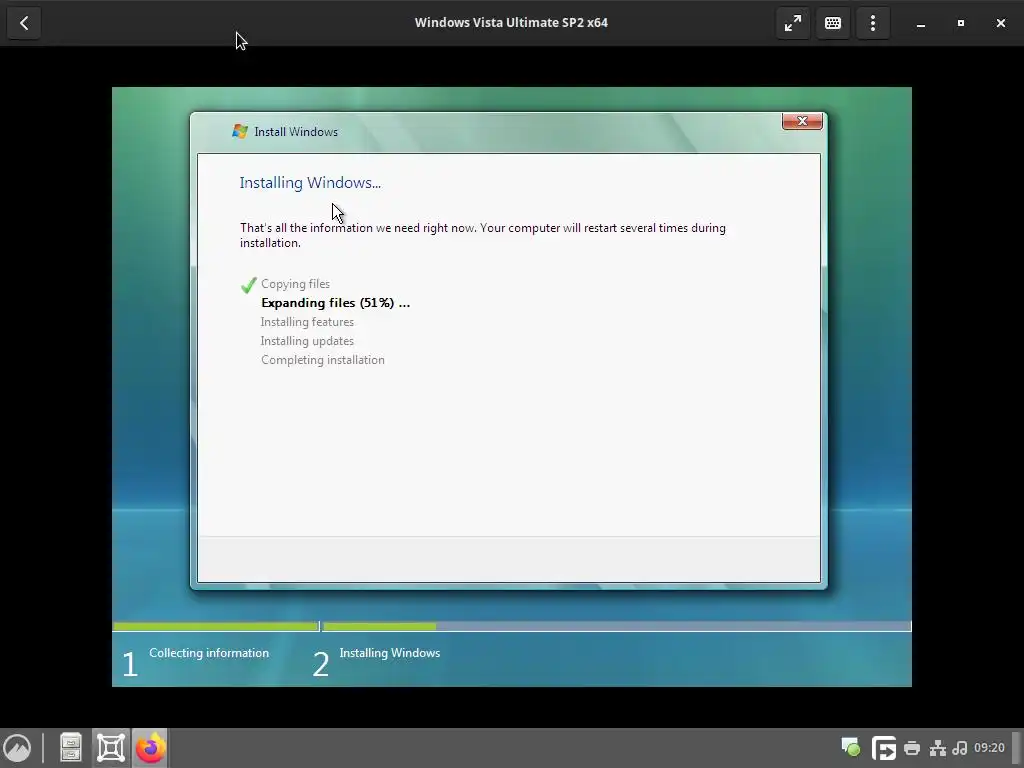Click the Collecting information progress bar
Screen dimensions: 1024x768
pos(216,626)
